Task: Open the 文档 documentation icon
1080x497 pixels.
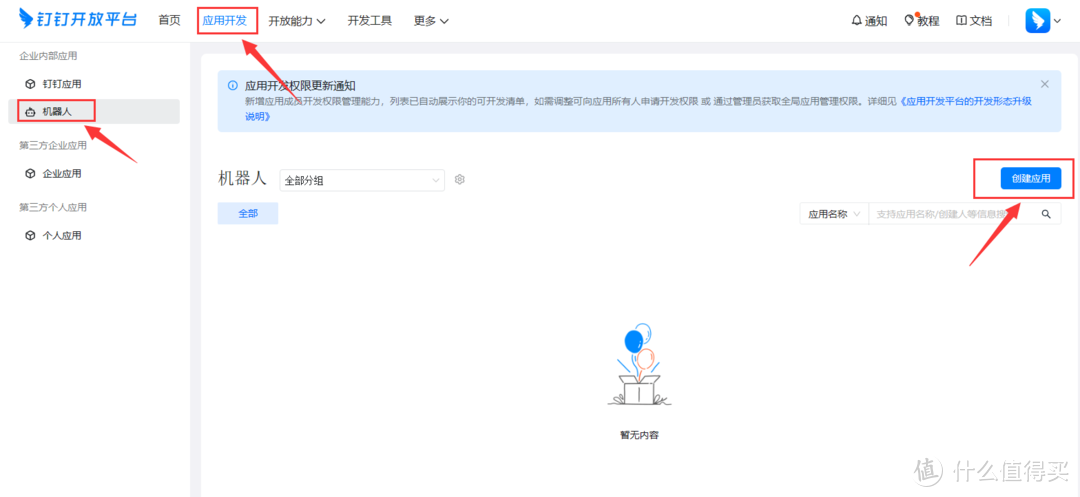Action: (974, 21)
